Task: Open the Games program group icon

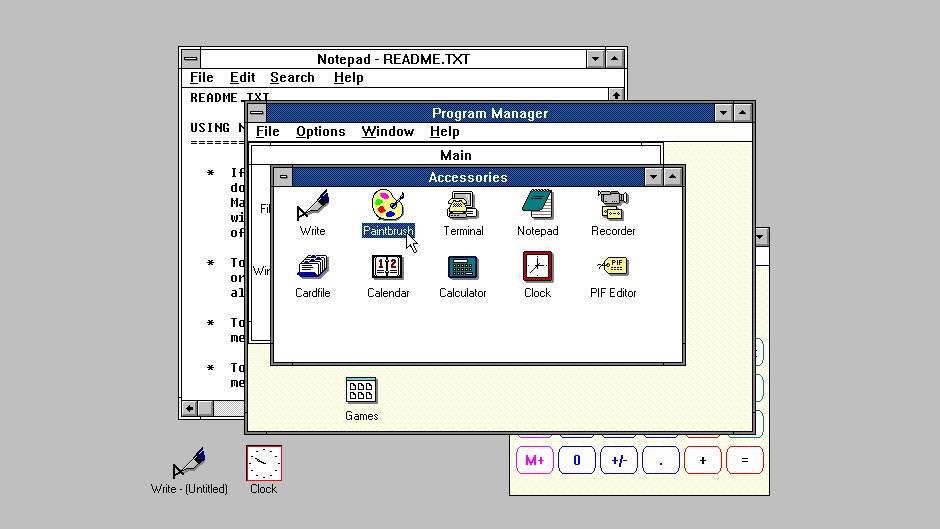Action: click(x=361, y=391)
